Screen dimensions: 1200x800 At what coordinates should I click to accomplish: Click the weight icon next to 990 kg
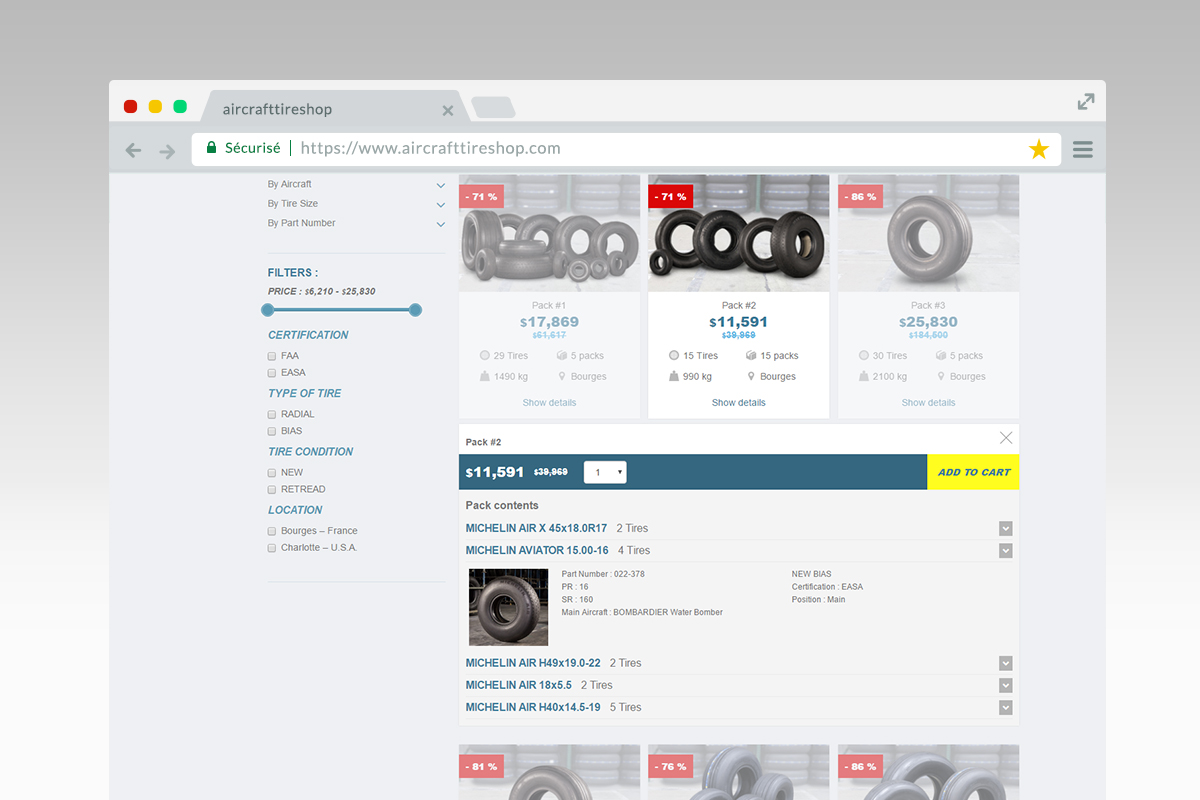tap(674, 377)
